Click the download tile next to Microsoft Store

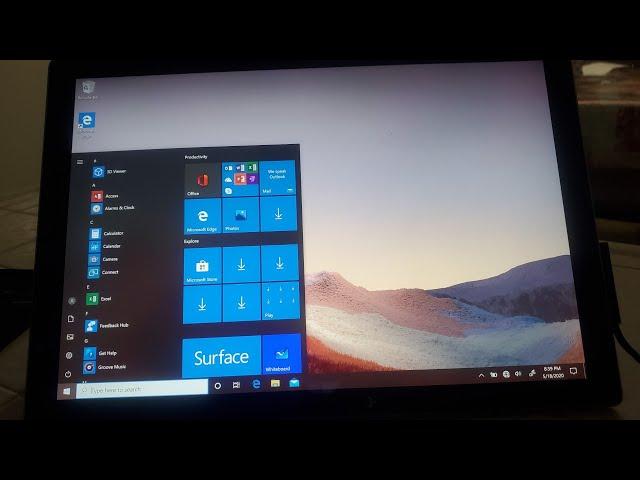tap(241, 264)
